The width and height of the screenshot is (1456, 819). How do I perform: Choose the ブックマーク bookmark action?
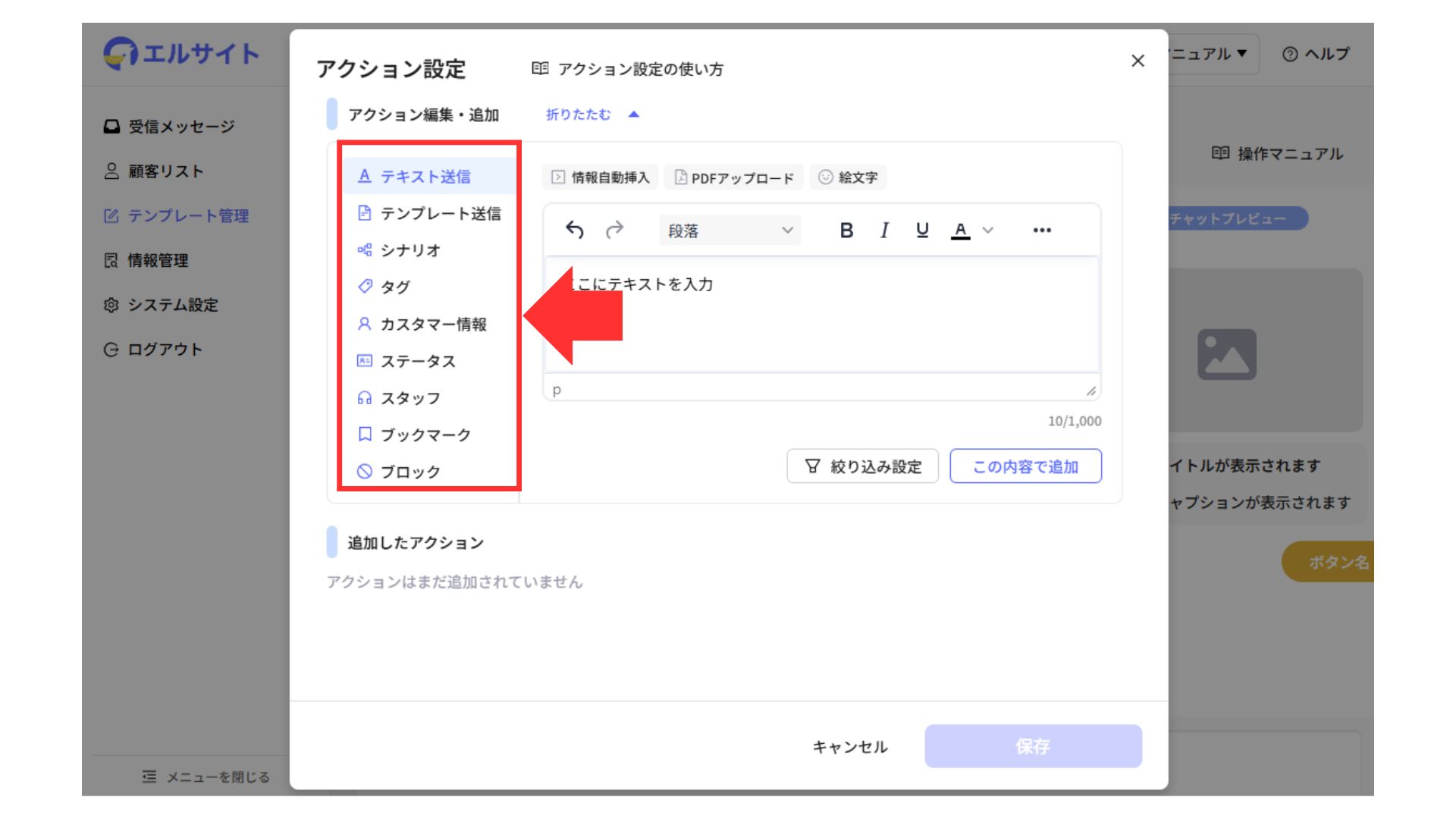click(x=425, y=435)
